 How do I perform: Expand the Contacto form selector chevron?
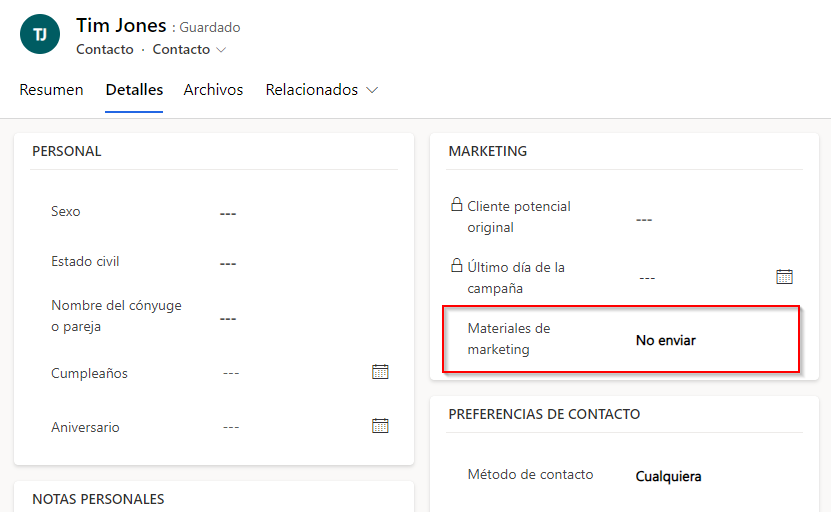tap(221, 50)
